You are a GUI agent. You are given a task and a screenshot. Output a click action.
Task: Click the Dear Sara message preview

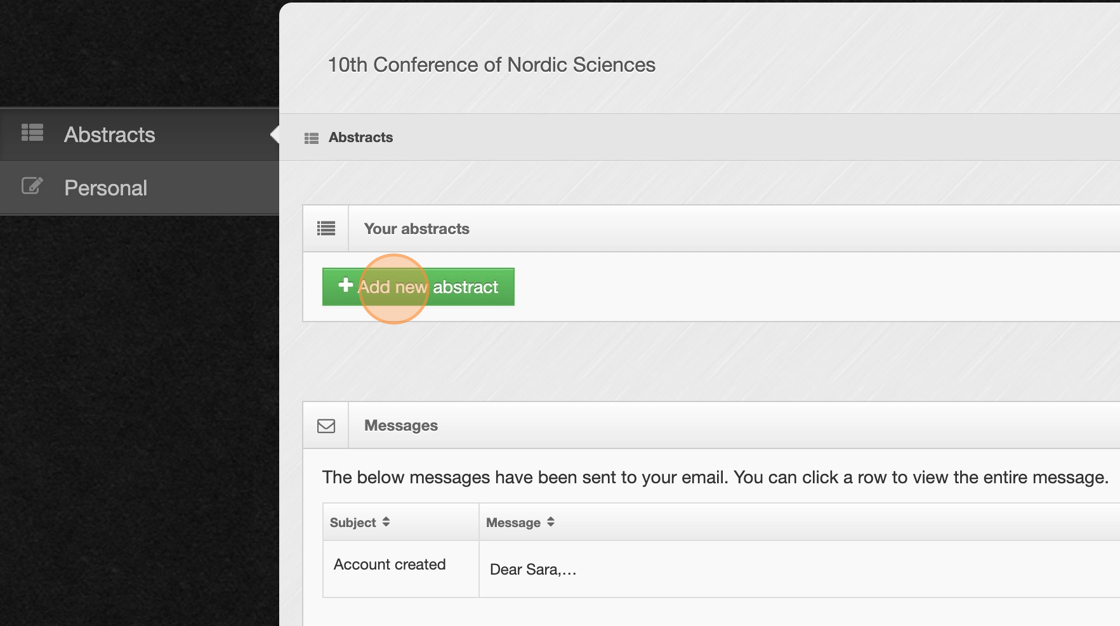tap(533, 570)
